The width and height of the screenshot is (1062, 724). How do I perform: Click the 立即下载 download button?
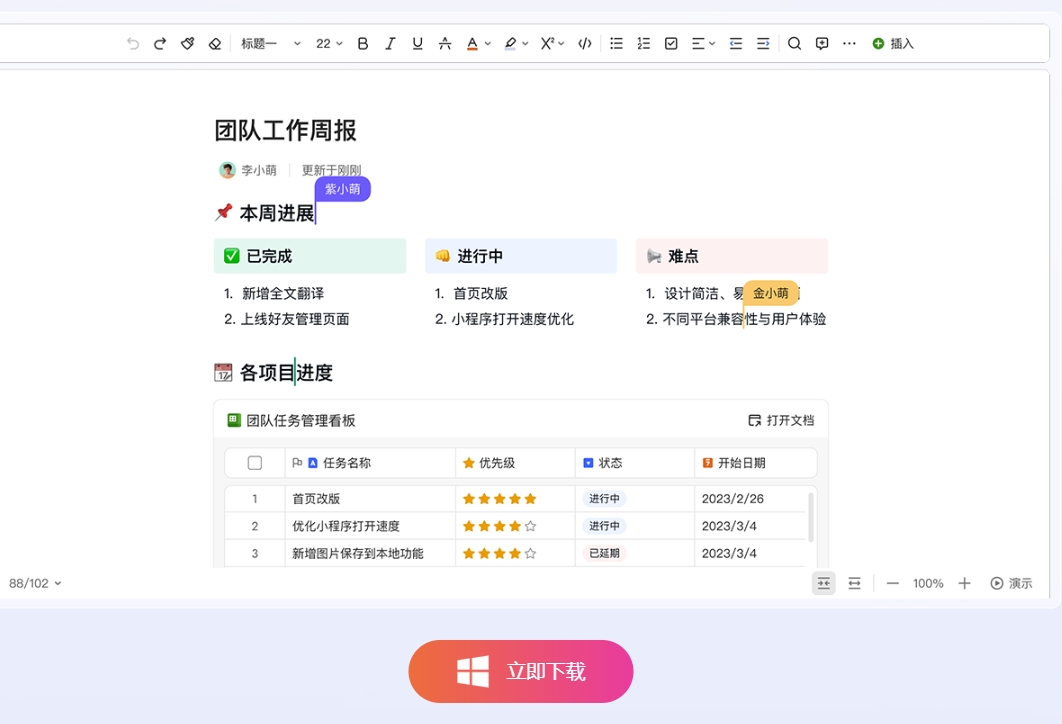(520, 671)
